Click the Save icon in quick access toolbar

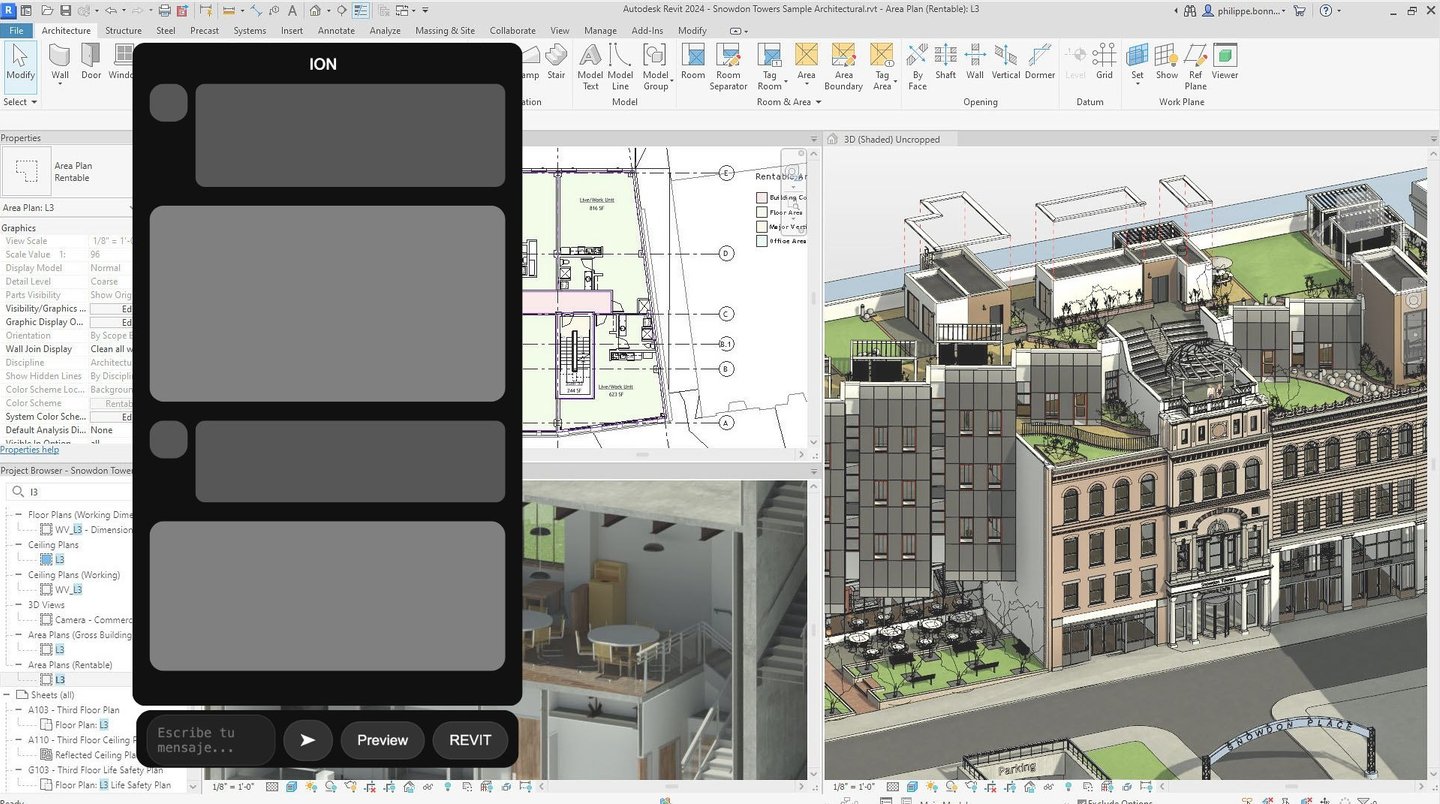65,10
